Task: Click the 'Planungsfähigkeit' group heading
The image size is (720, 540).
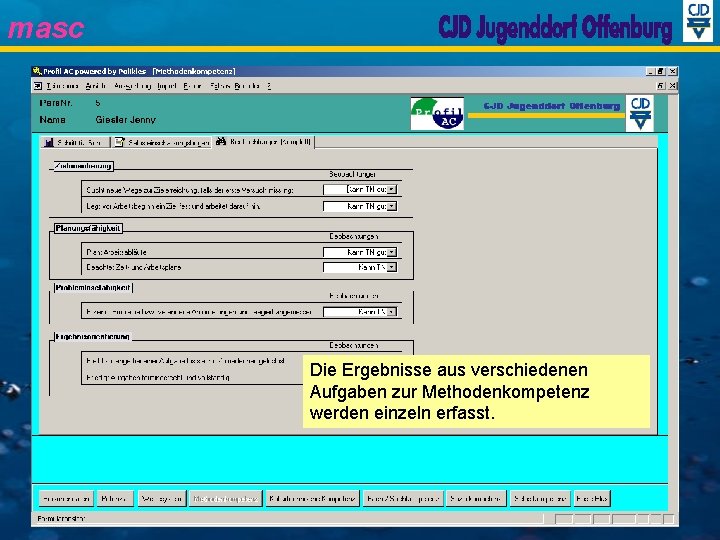Action: click(x=88, y=228)
